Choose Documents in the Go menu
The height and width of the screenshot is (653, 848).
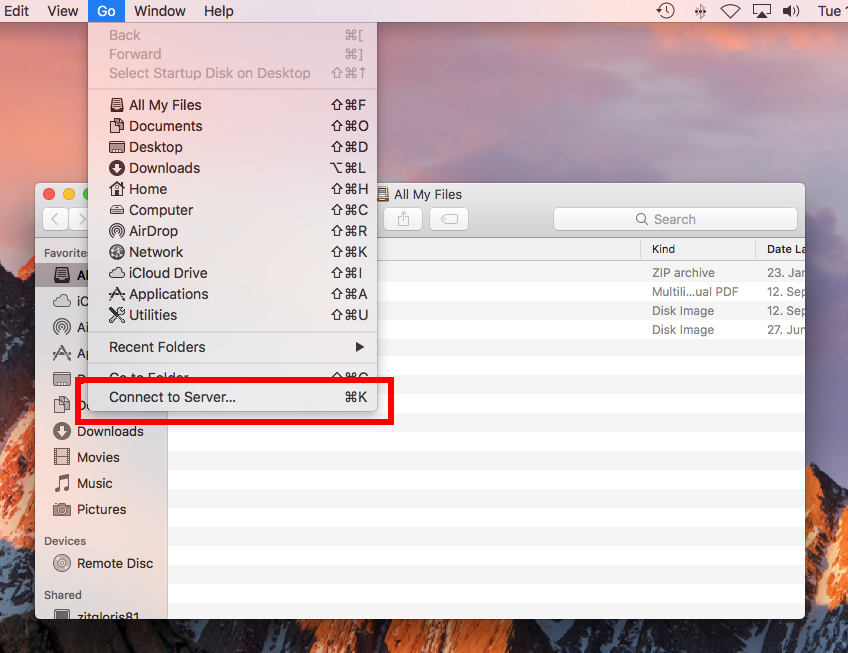(167, 125)
